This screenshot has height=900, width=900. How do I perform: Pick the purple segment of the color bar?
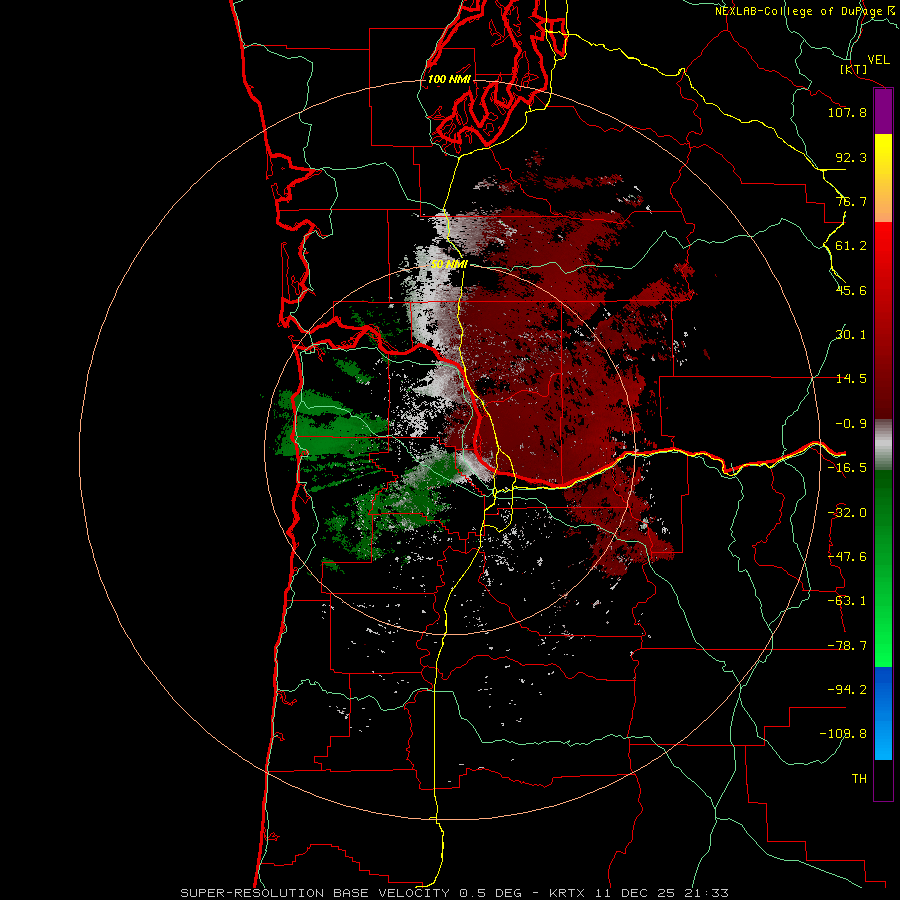pos(883,111)
